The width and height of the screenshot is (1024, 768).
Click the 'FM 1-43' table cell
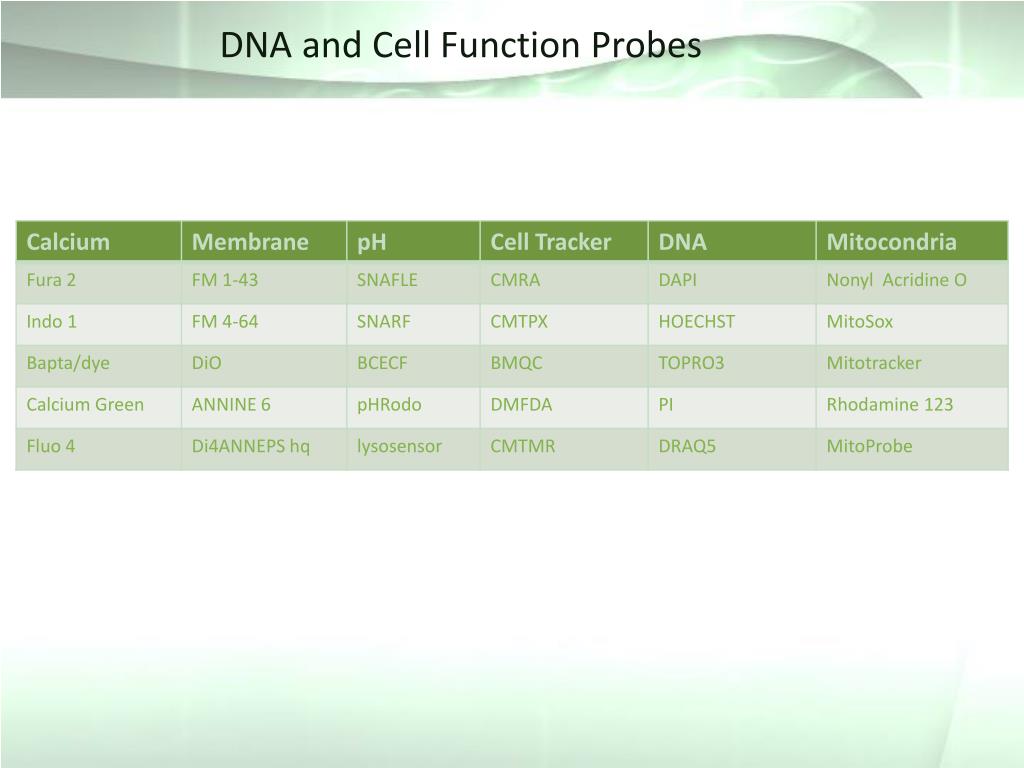[x=264, y=282]
